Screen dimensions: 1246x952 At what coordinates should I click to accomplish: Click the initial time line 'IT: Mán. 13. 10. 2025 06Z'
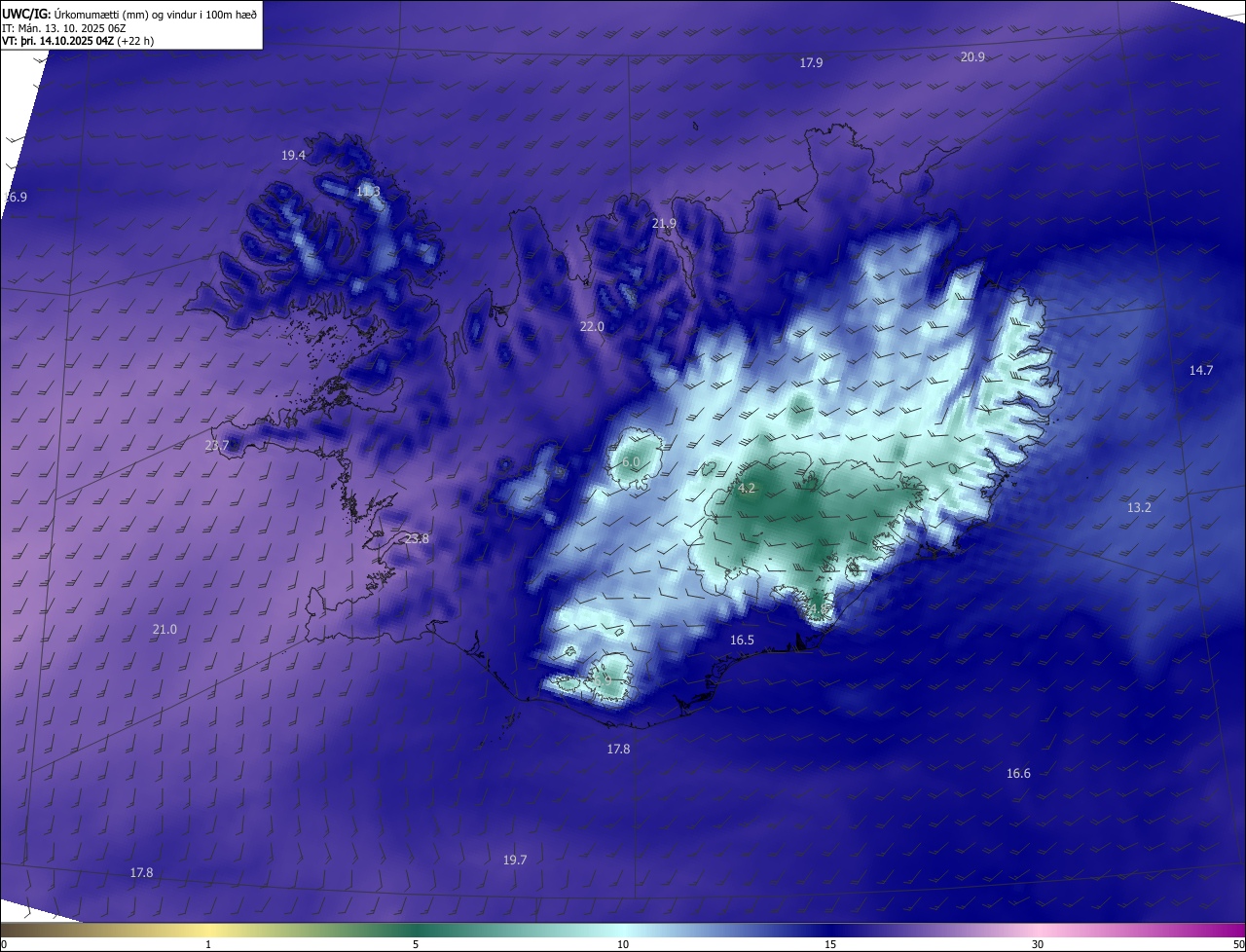pyautogui.click(x=63, y=27)
